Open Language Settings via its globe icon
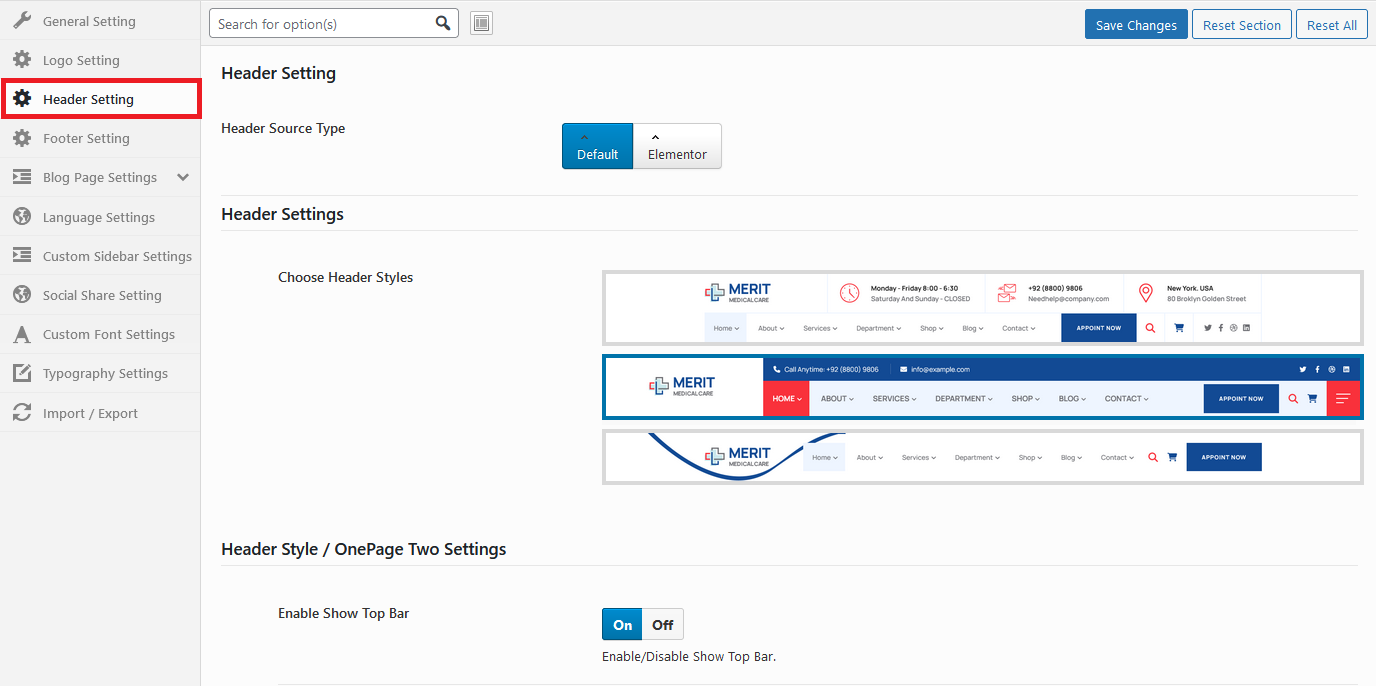 tap(23, 217)
